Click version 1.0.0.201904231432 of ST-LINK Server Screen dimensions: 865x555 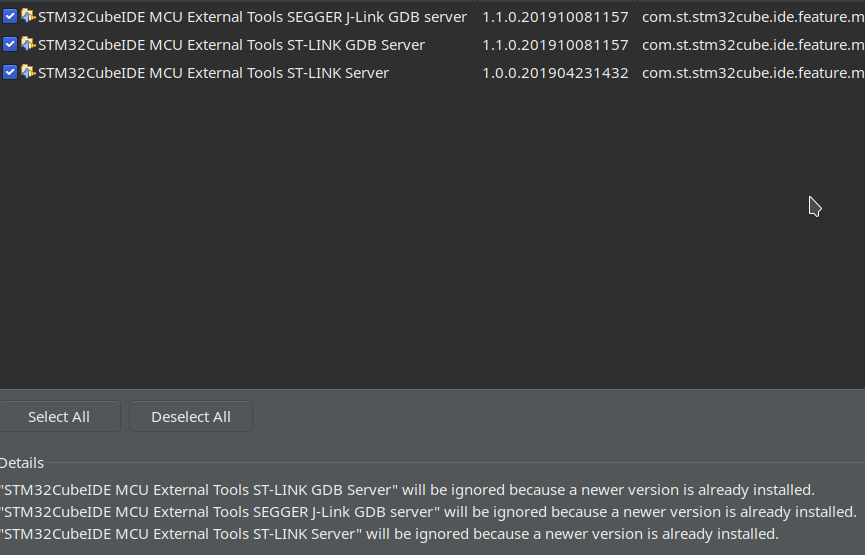click(555, 73)
